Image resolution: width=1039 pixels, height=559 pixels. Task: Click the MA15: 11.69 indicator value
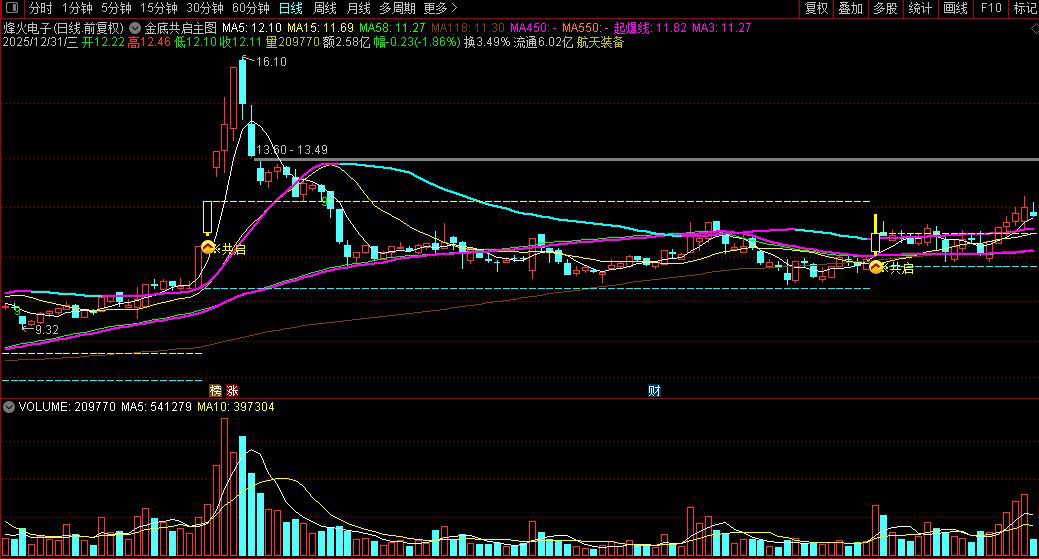click(x=321, y=28)
